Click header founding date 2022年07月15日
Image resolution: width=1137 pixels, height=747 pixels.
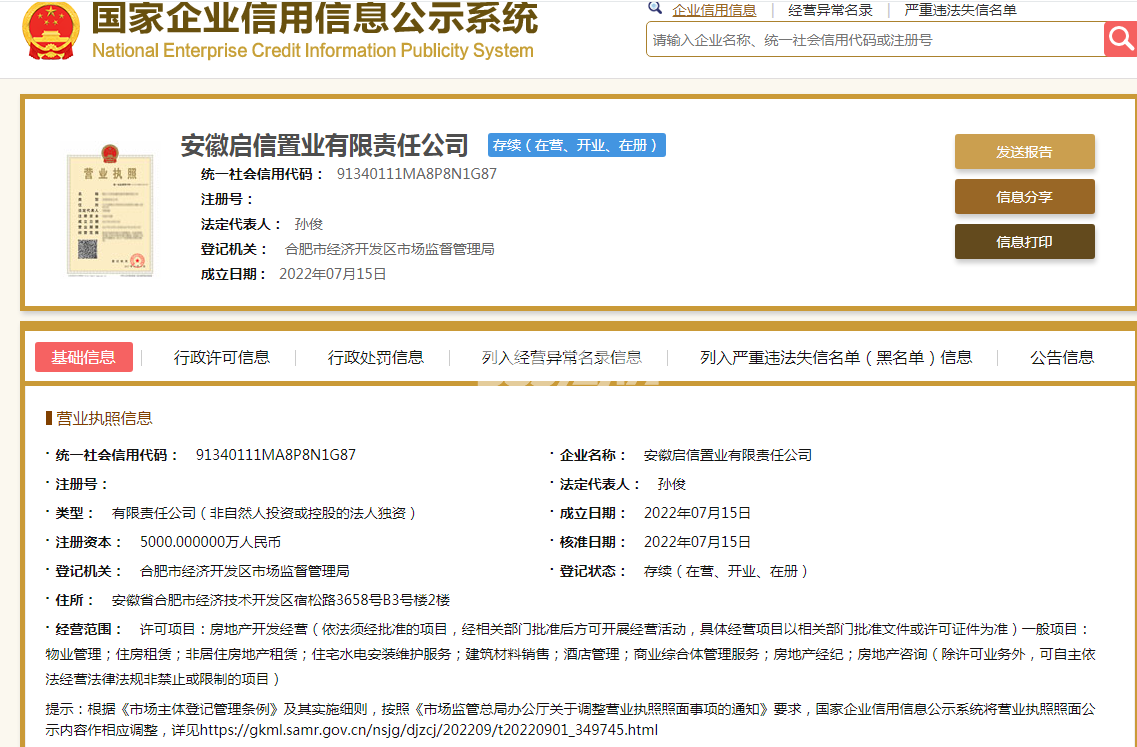tap(333, 274)
